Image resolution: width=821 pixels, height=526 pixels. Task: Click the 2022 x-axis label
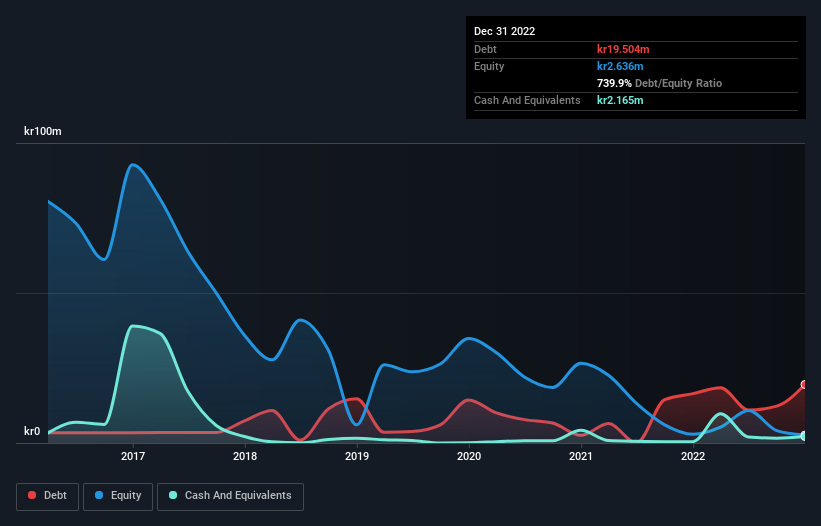click(693, 456)
